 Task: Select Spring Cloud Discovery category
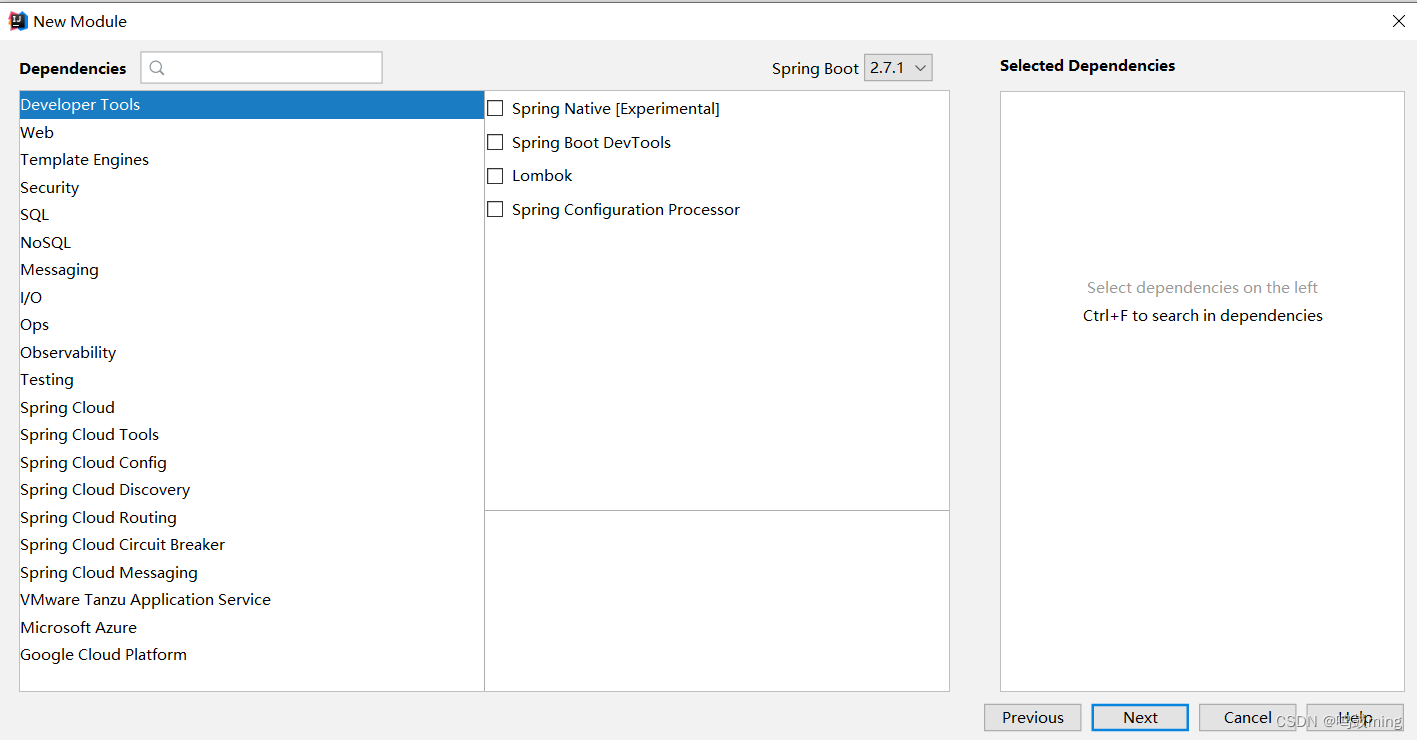pyautogui.click(x=105, y=490)
